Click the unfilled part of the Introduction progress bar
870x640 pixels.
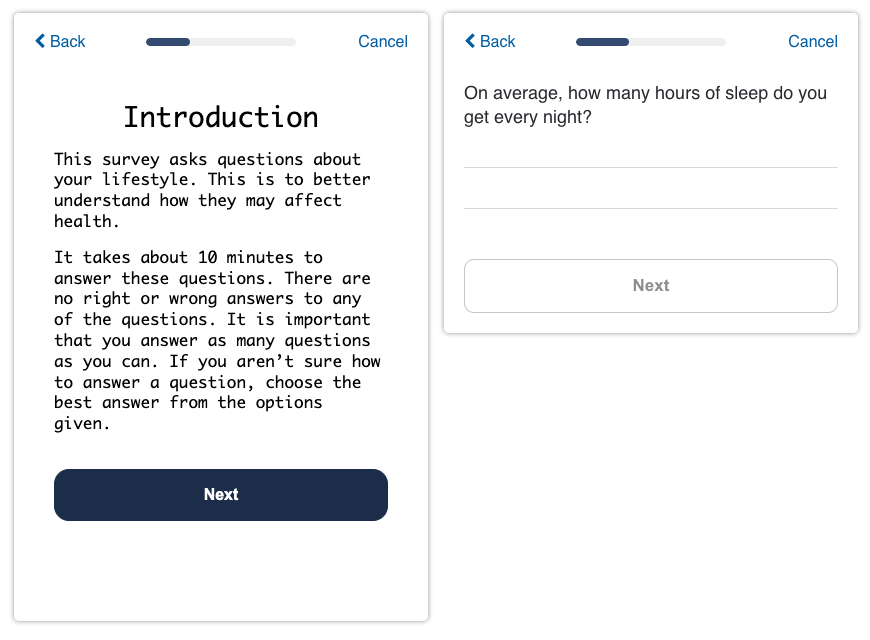tap(243, 42)
